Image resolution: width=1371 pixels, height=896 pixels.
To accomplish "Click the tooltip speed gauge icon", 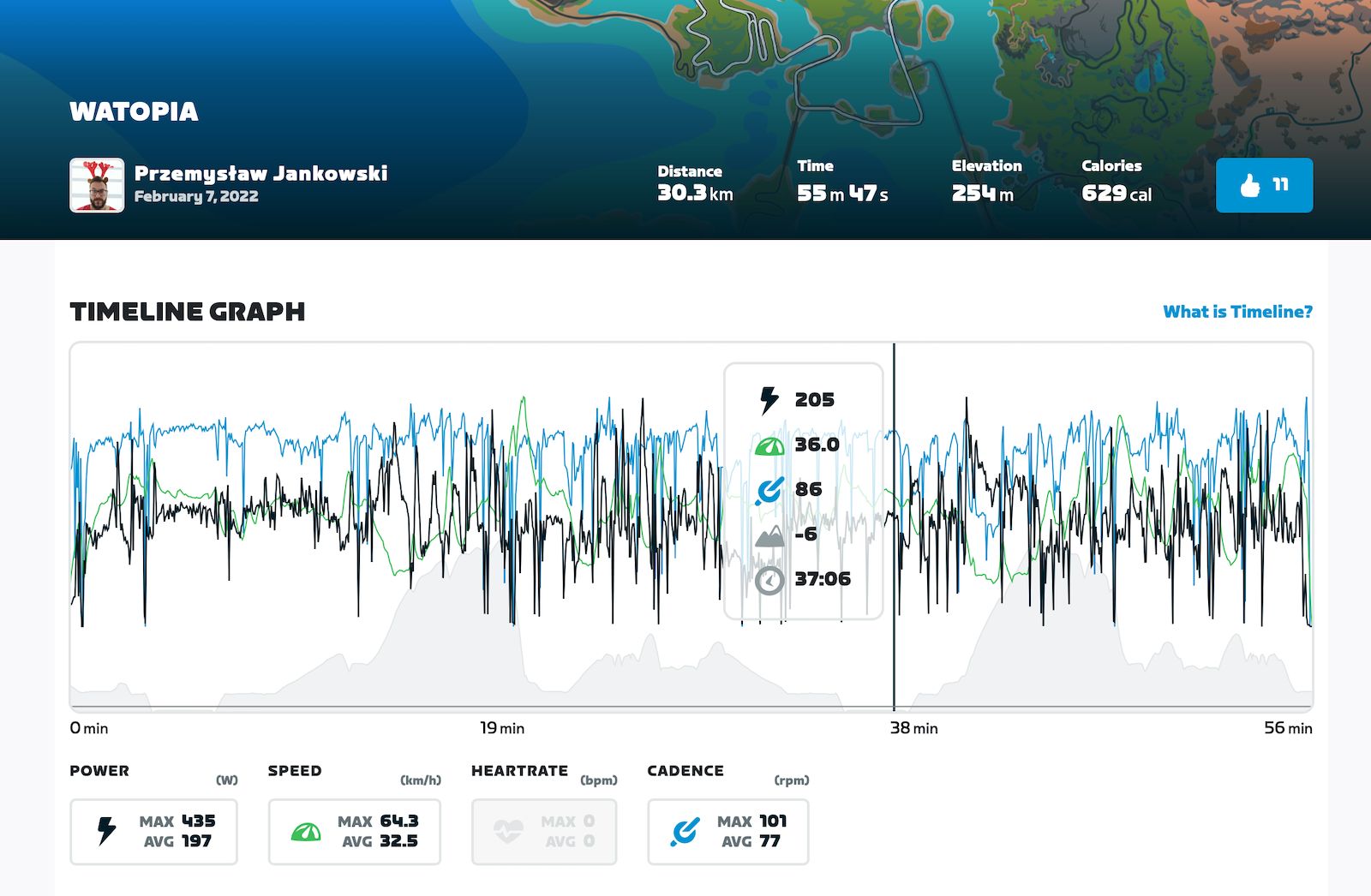I will [769, 445].
